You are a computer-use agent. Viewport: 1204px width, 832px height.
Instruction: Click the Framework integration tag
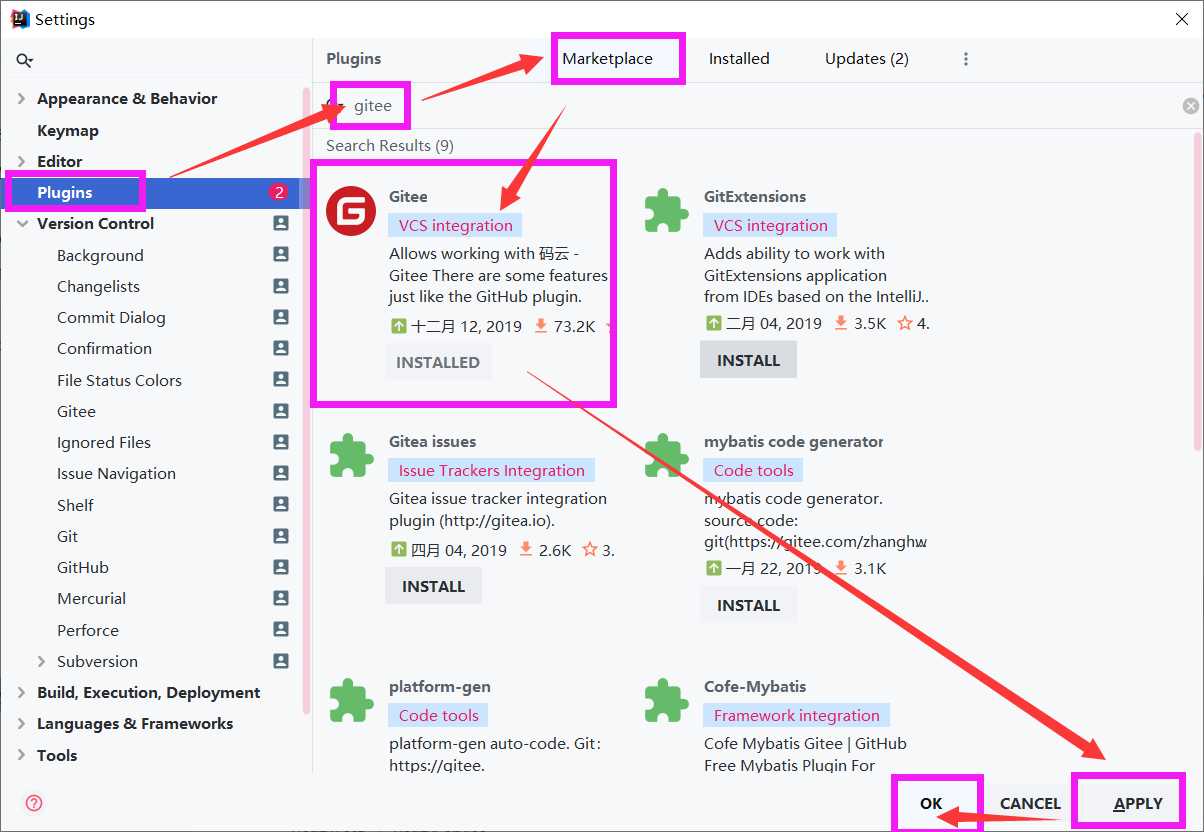tap(797, 715)
